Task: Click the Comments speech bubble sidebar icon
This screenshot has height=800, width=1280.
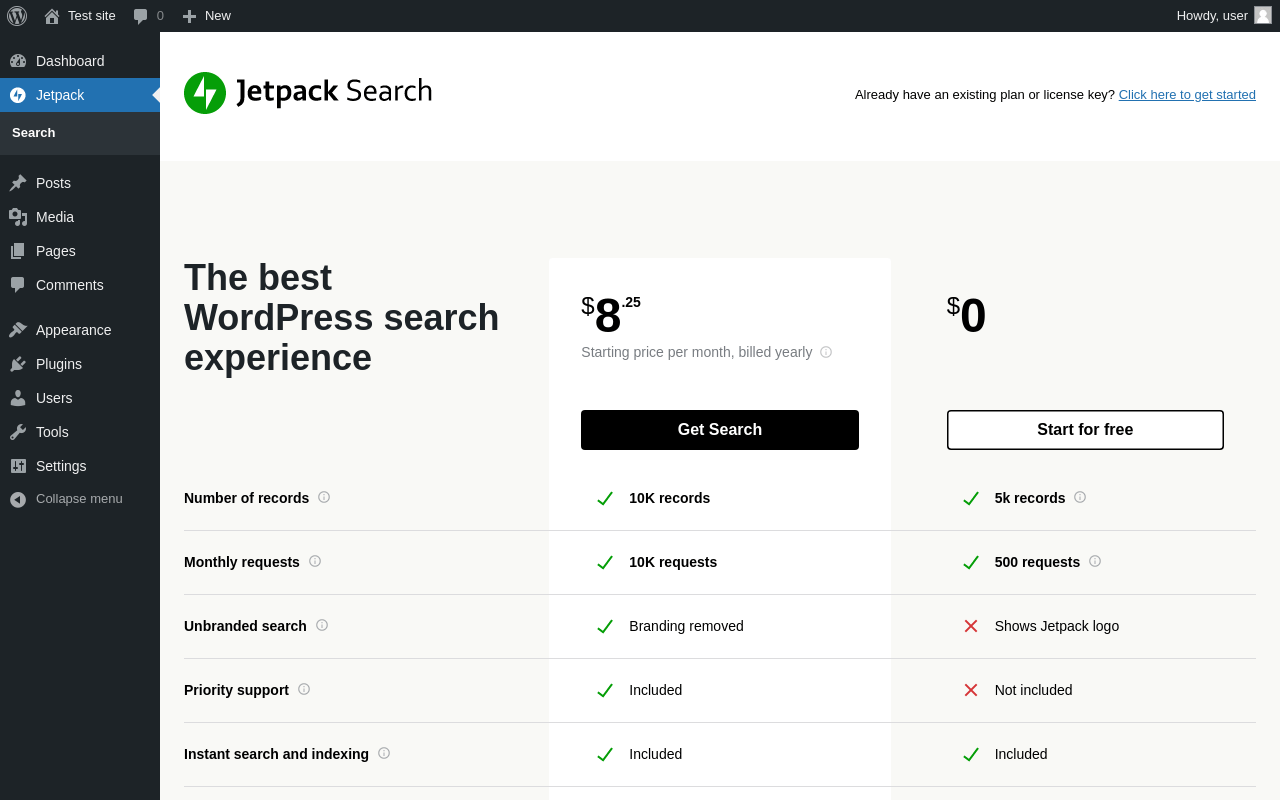Action: click(x=18, y=285)
